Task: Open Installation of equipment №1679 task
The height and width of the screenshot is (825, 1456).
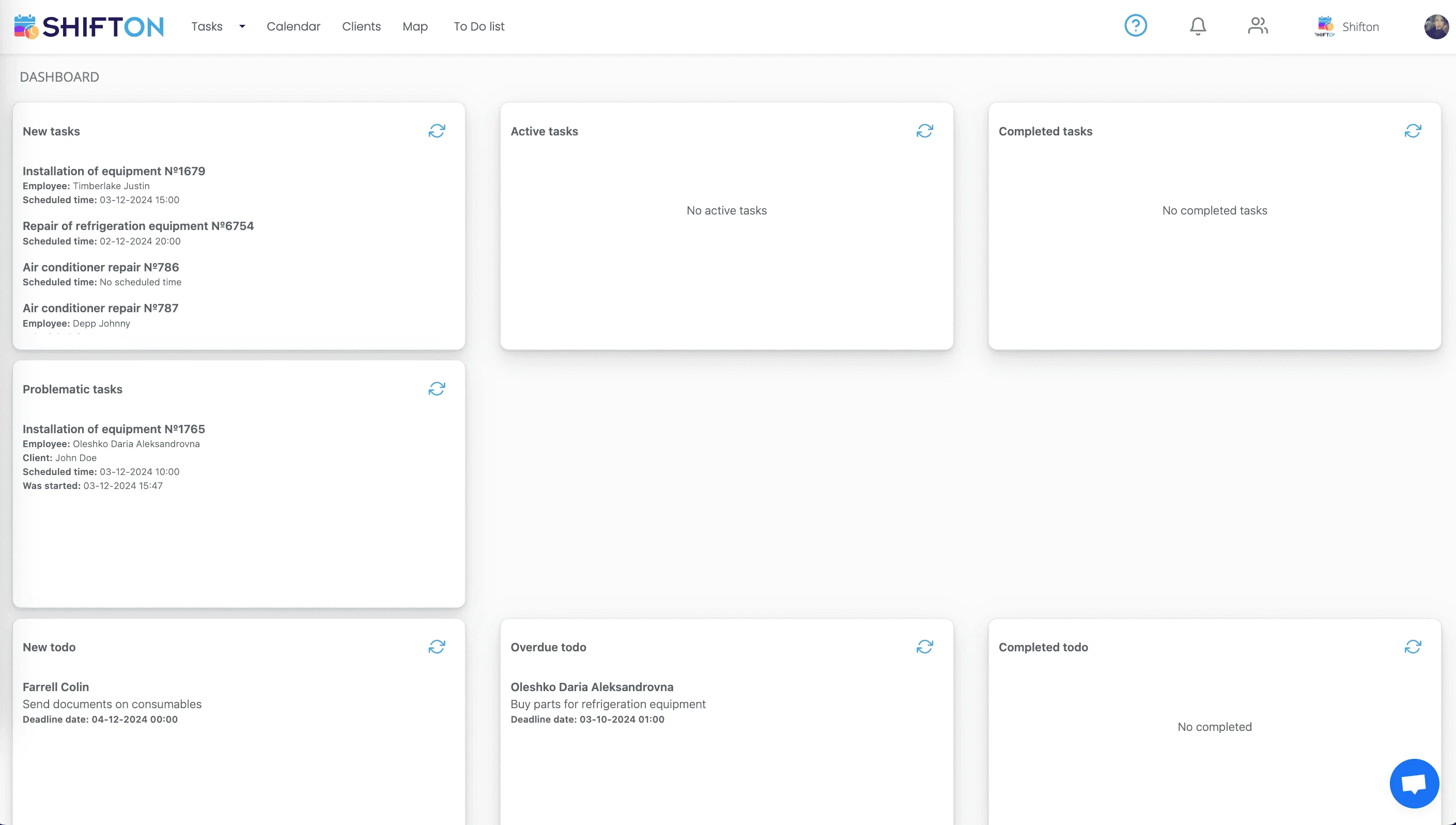Action: point(114,171)
